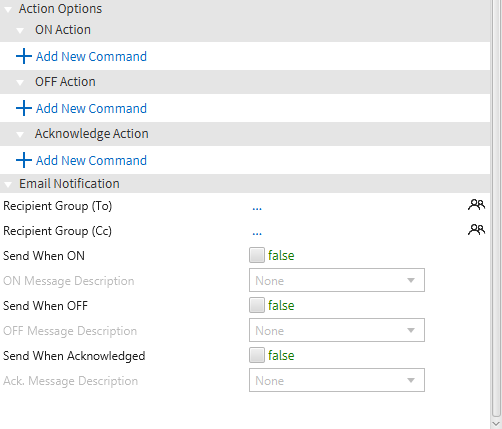Screen dimensions: 502x429
Task: Collapse the Email Notification section
Action: (x=8, y=184)
